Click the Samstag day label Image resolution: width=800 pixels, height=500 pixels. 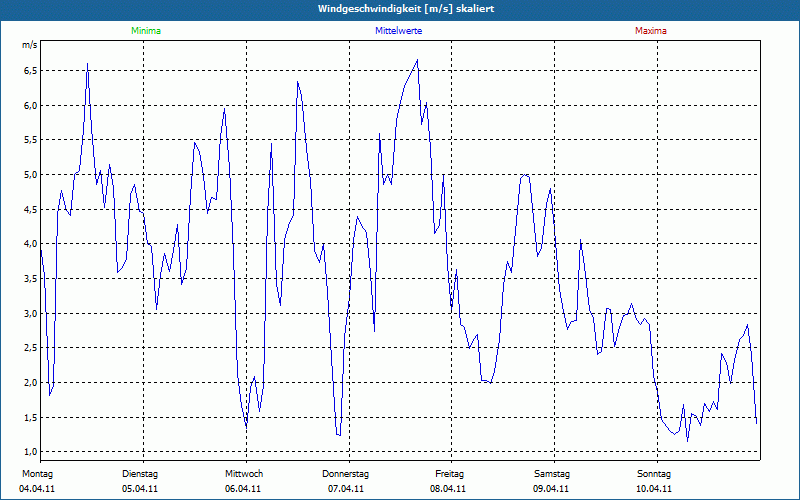[x=552, y=474]
